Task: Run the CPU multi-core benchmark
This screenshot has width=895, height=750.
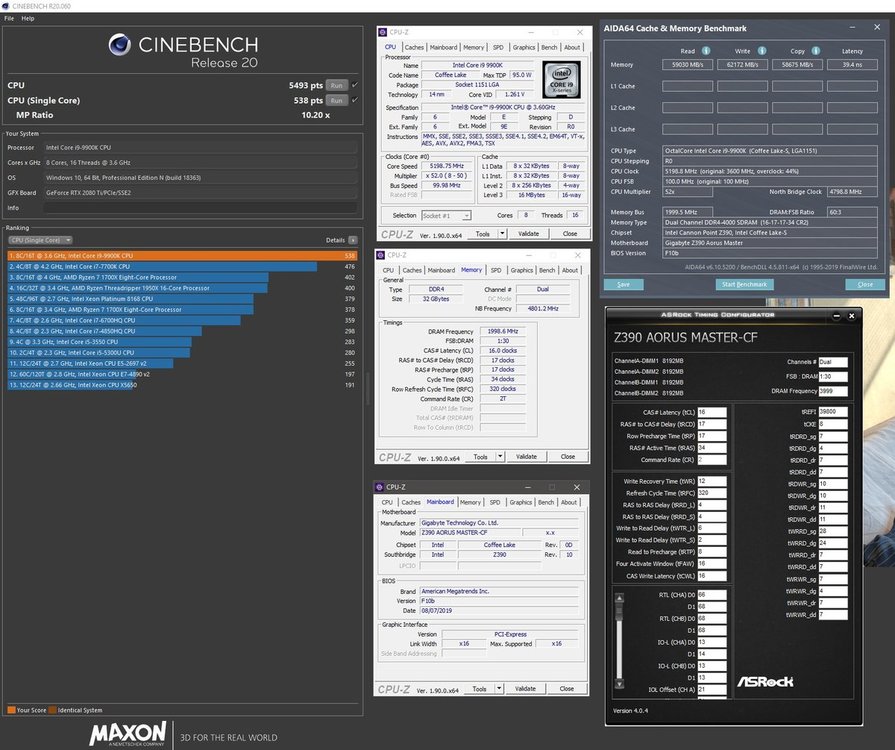Action: pyautogui.click(x=337, y=85)
